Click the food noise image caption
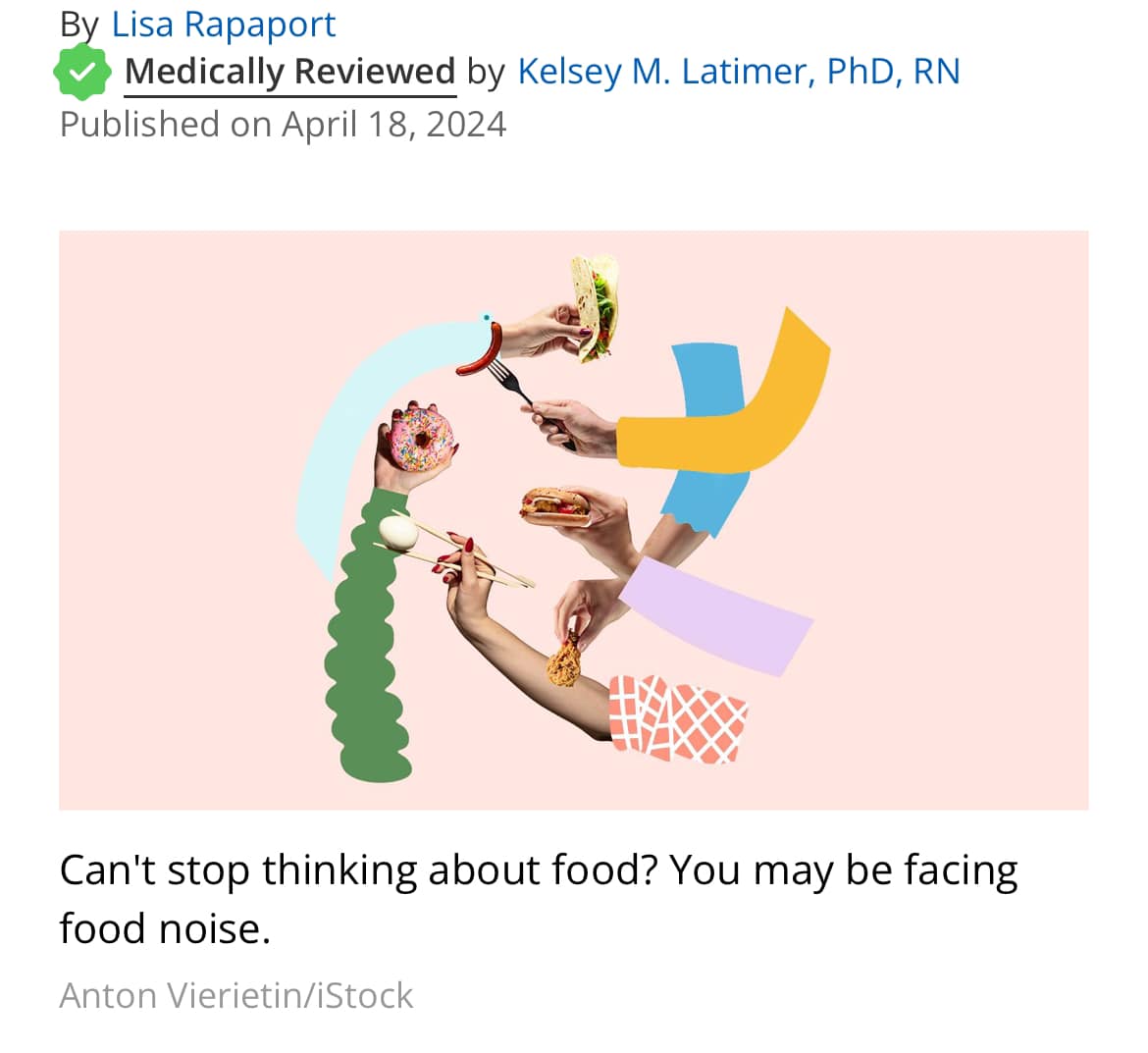The height and width of the screenshot is (1053, 1148). click(538, 899)
